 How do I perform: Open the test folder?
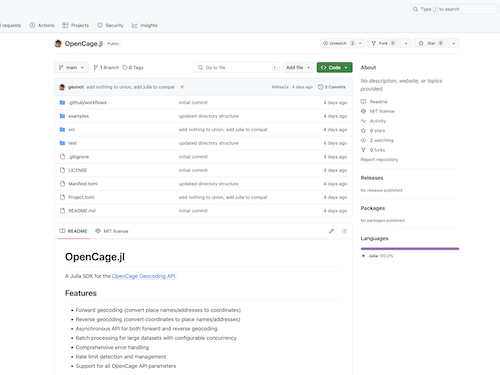(x=72, y=143)
